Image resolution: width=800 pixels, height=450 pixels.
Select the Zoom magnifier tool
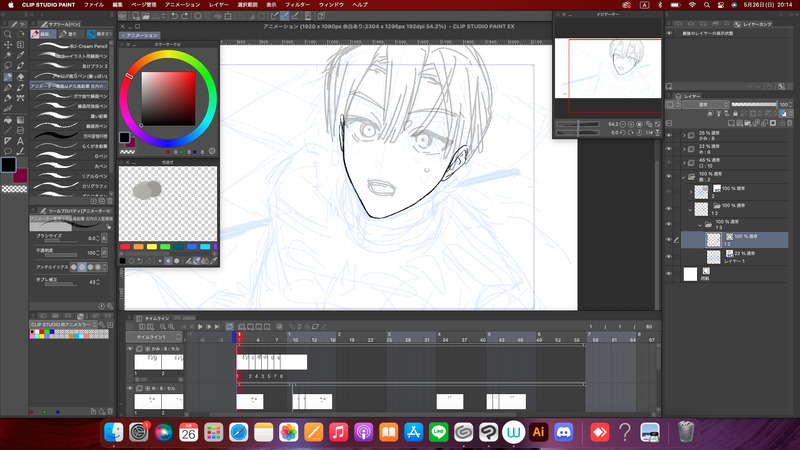point(8,34)
